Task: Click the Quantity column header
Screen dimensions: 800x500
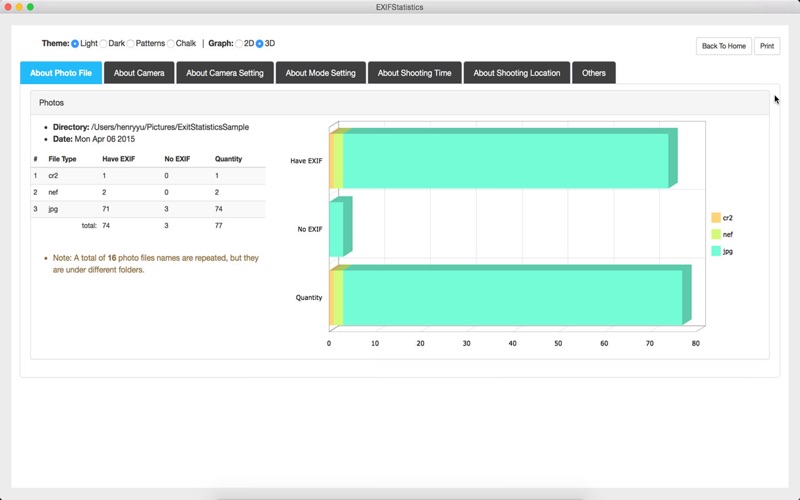Action: (228, 159)
